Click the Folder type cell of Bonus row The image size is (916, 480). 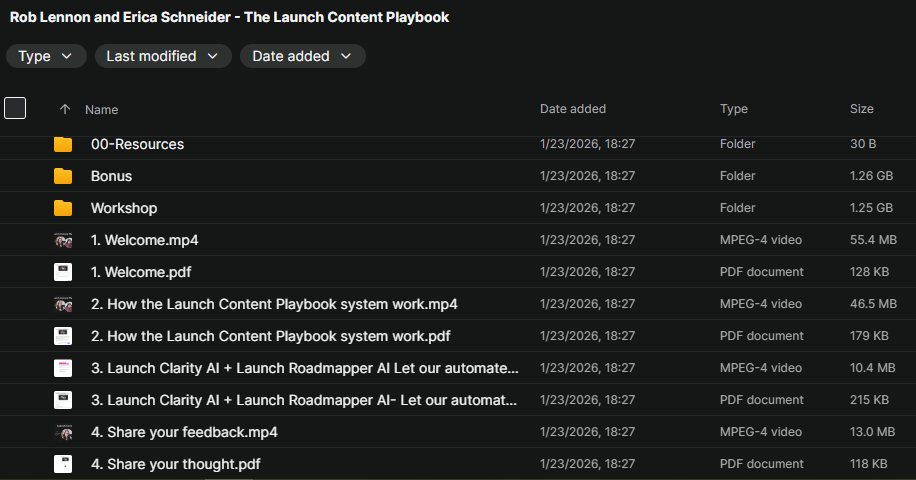pos(737,176)
